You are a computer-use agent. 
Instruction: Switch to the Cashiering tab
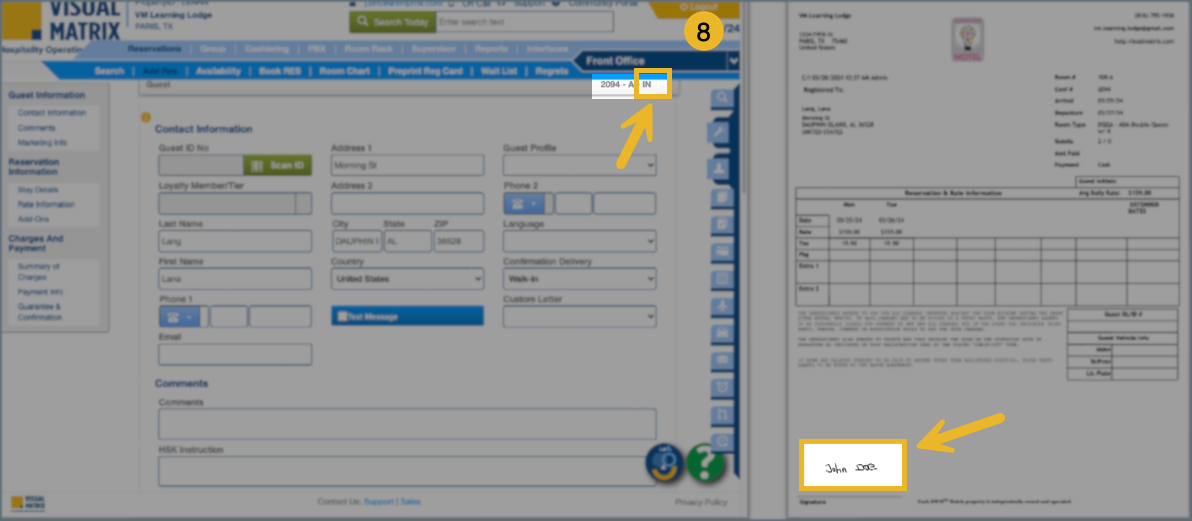(x=267, y=48)
